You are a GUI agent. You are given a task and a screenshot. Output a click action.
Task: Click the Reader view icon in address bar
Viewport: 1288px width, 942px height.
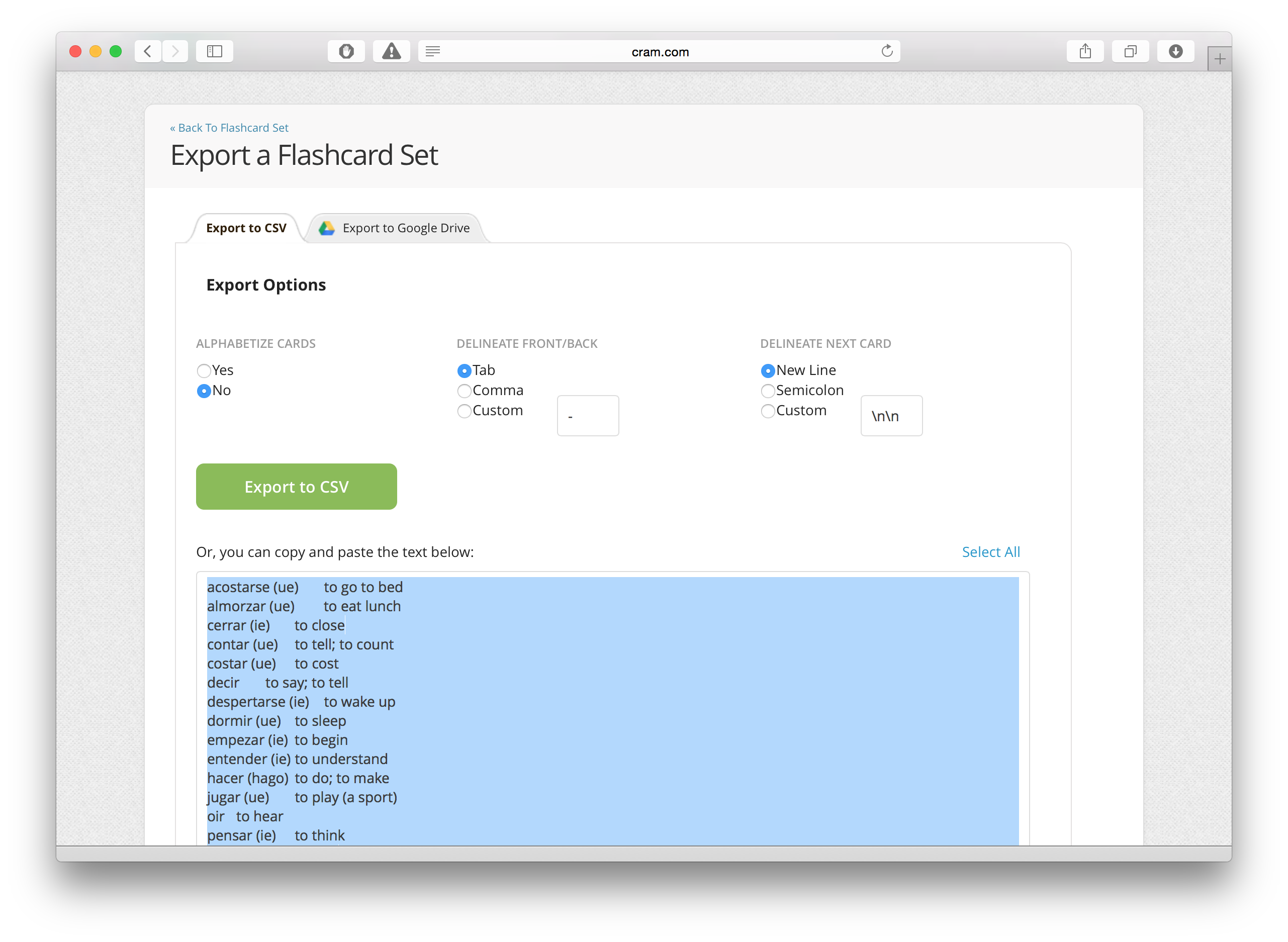[x=433, y=51]
